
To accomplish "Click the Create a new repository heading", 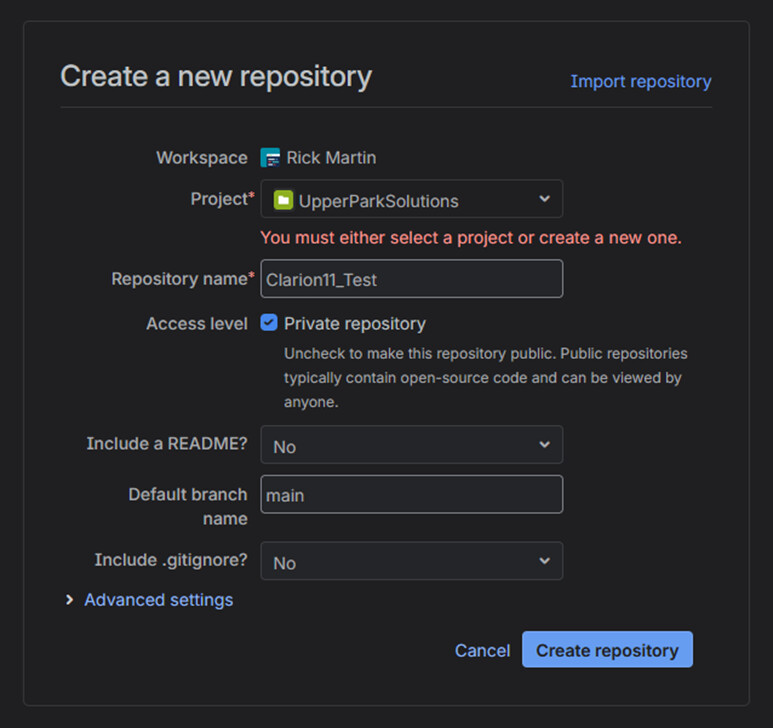I will [216, 76].
